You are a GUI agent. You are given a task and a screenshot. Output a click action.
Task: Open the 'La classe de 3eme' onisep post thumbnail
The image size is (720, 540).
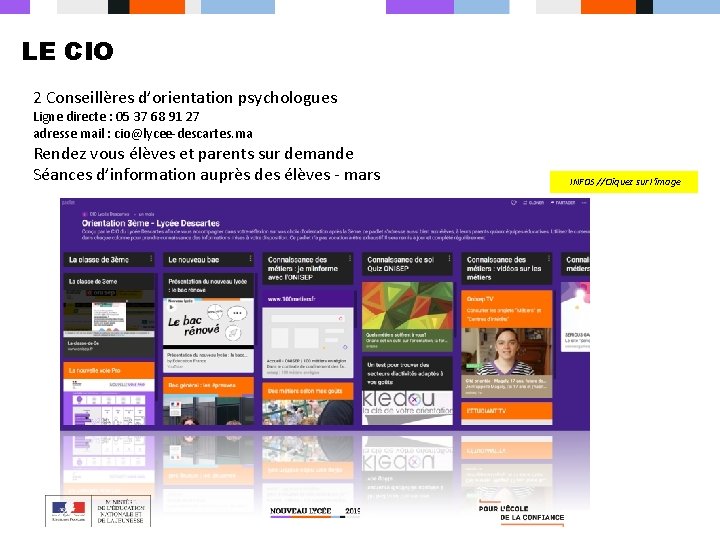(x=109, y=312)
